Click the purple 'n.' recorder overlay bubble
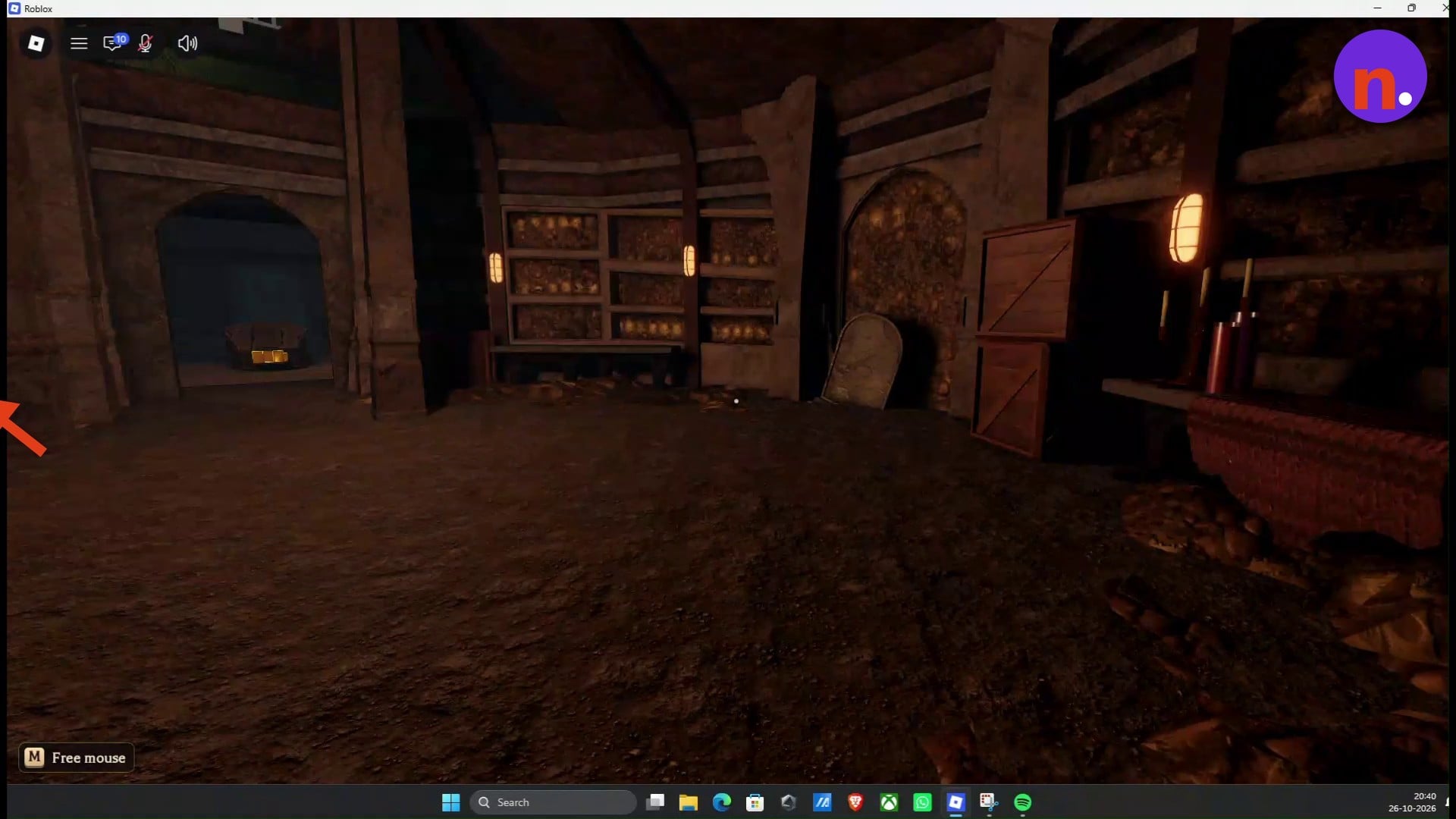Viewport: 1456px width, 819px height. pyautogui.click(x=1379, y=76)
